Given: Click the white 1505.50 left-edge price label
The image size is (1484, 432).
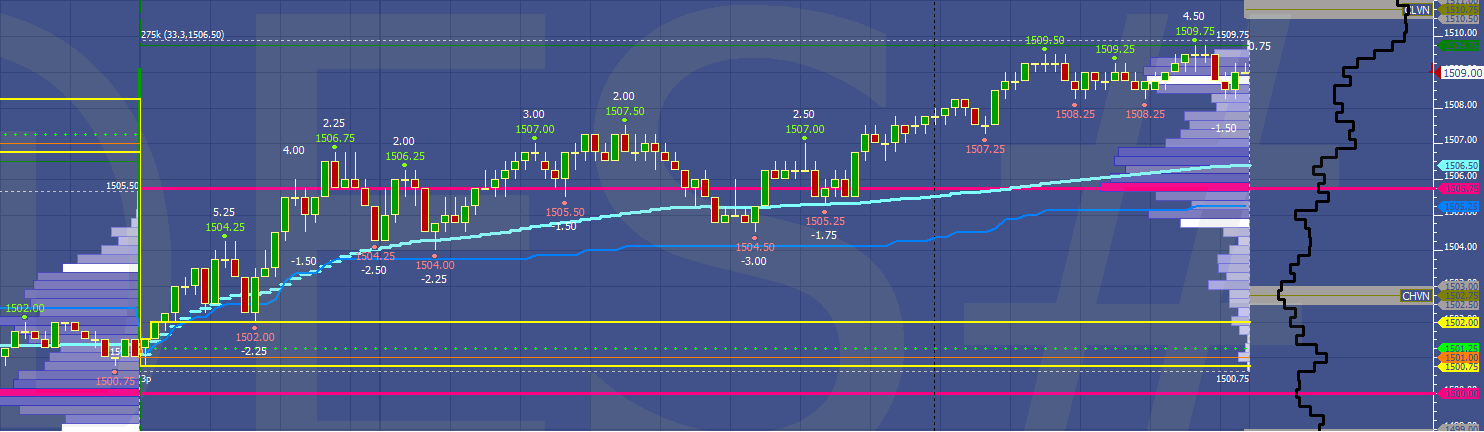Looking at the screenshot, I should click(x=122, y=186).
